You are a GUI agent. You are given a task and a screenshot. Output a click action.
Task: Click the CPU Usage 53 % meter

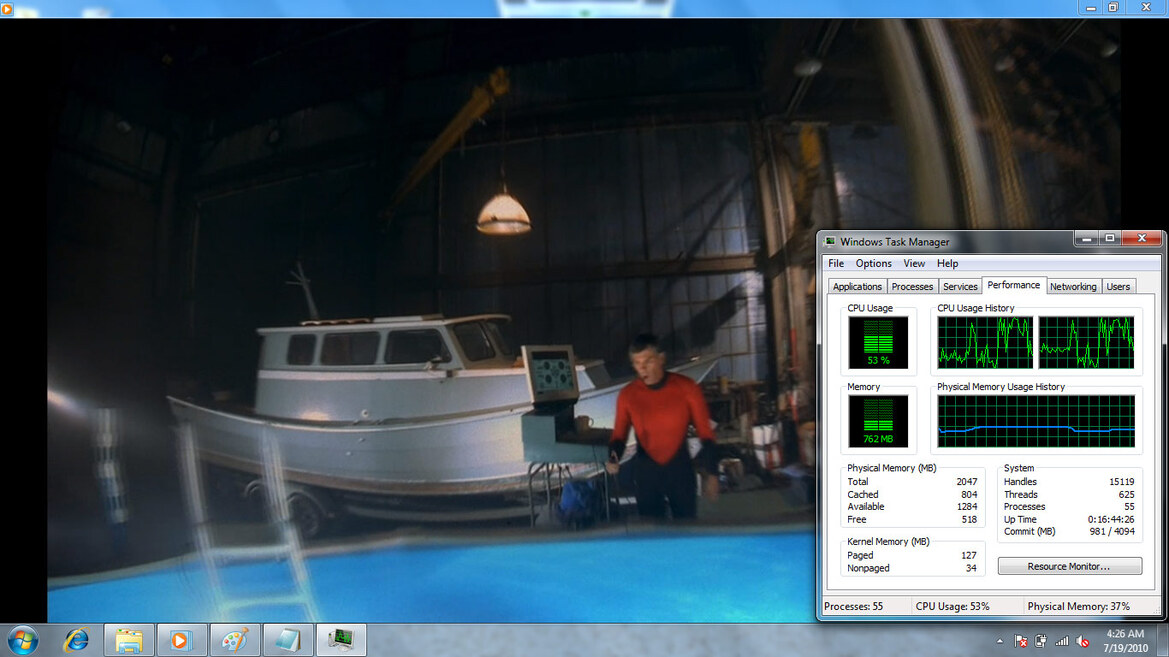[x=878, y=342]
